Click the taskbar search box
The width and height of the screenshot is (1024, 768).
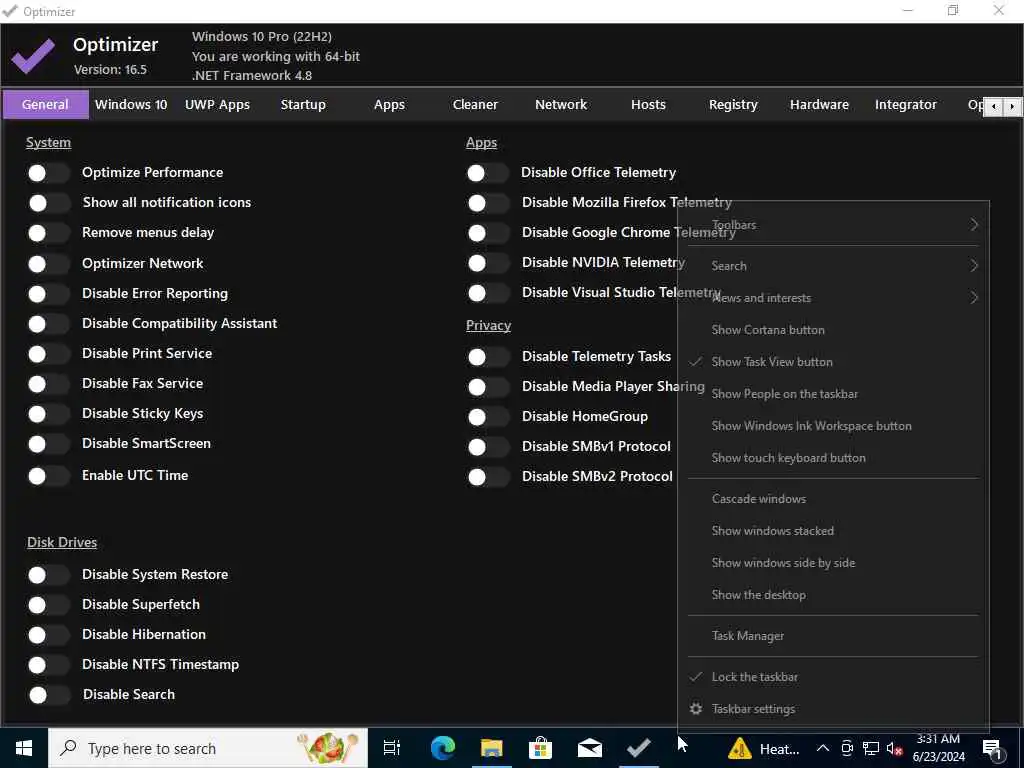tap(208, 748)
